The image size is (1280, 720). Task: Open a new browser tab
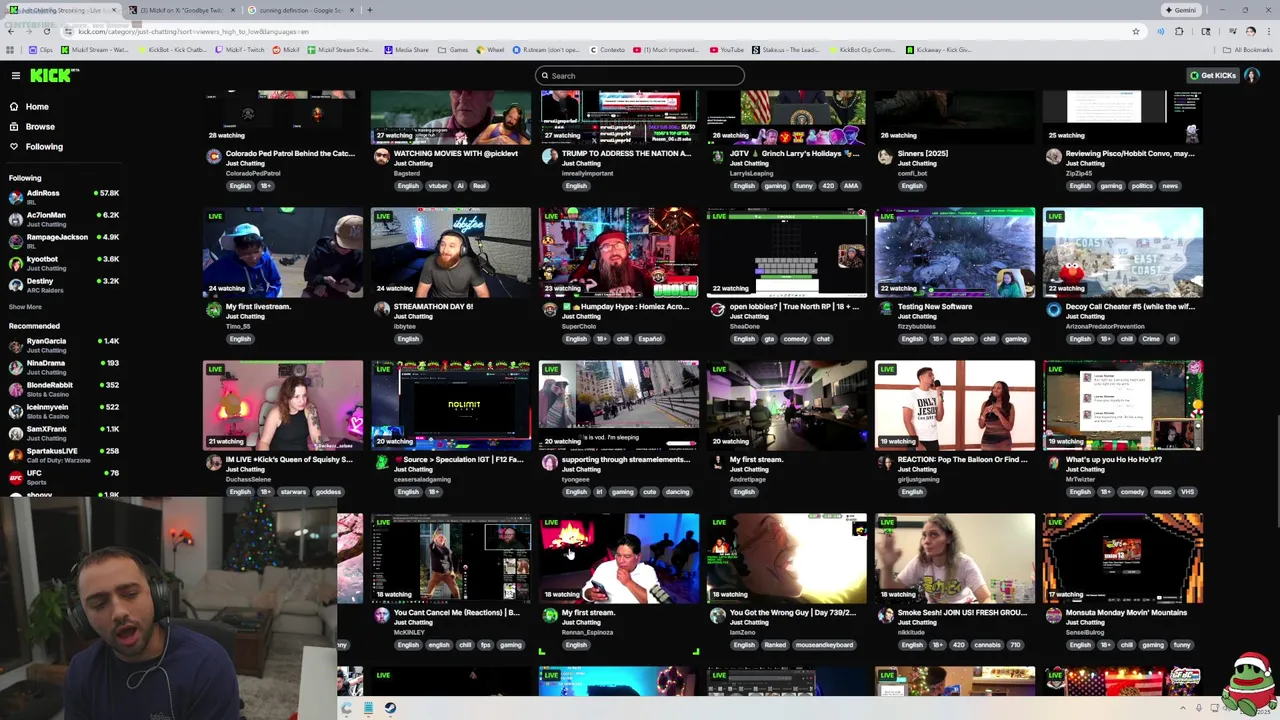369,10
